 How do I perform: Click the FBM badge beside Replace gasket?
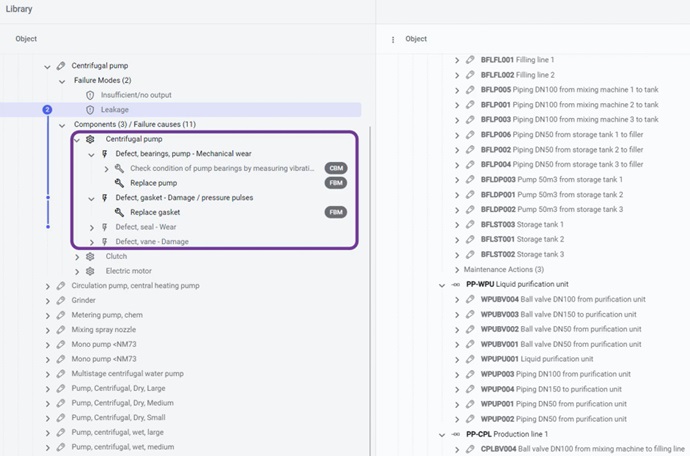[x=335, y=212]
